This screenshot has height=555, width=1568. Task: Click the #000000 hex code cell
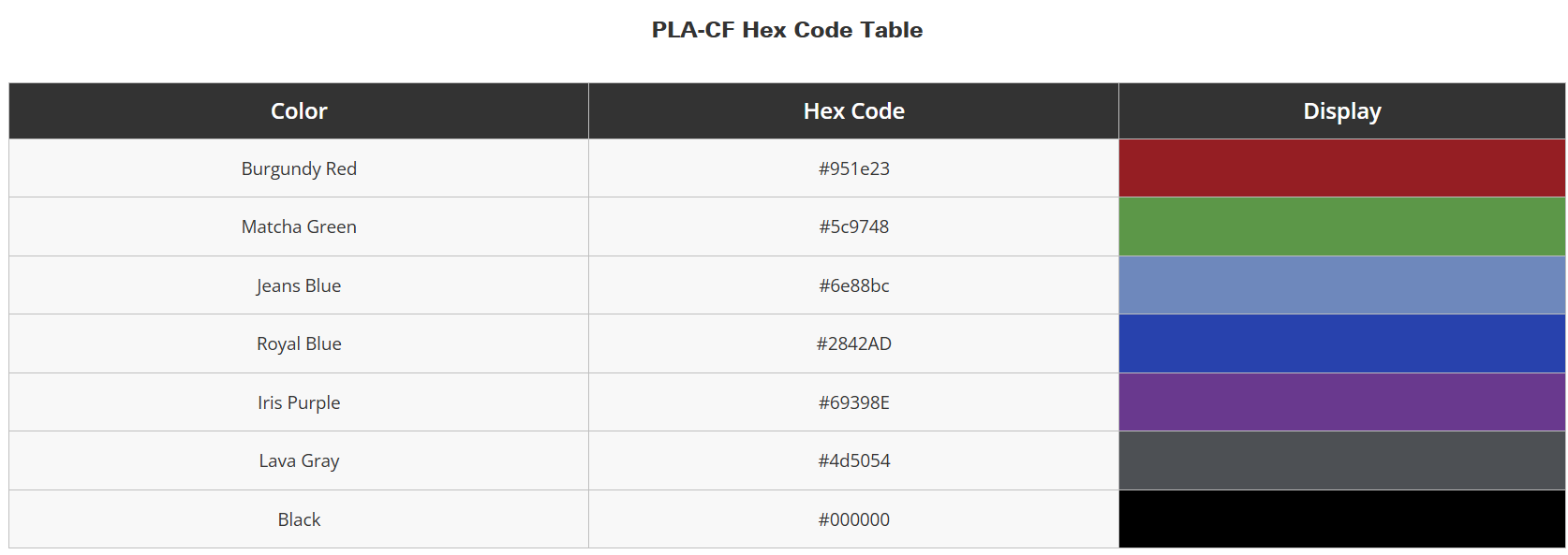[x=853, y=519]
